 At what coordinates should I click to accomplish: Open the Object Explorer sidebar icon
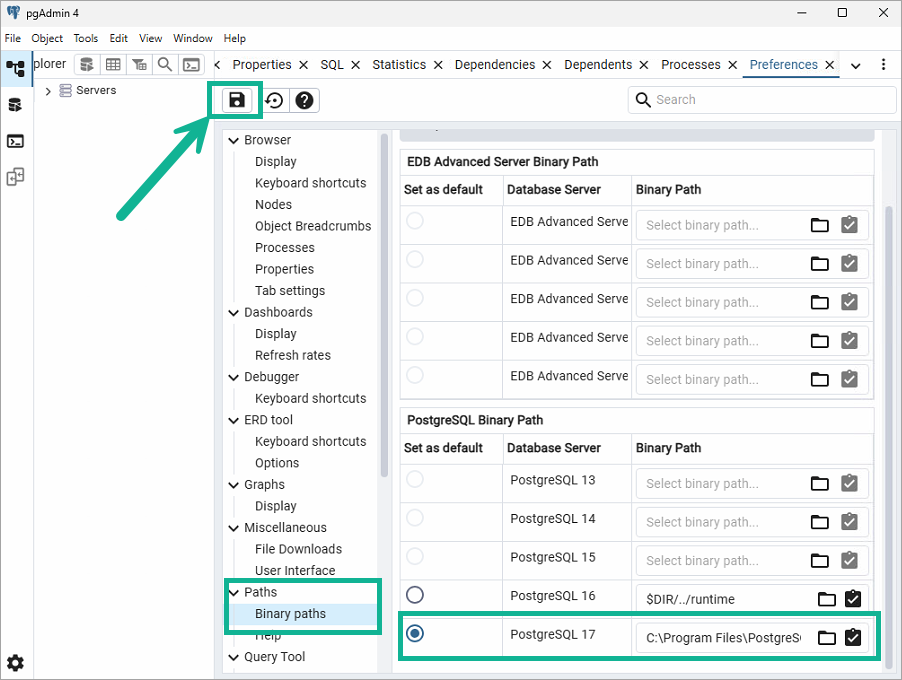click(16, 68)
